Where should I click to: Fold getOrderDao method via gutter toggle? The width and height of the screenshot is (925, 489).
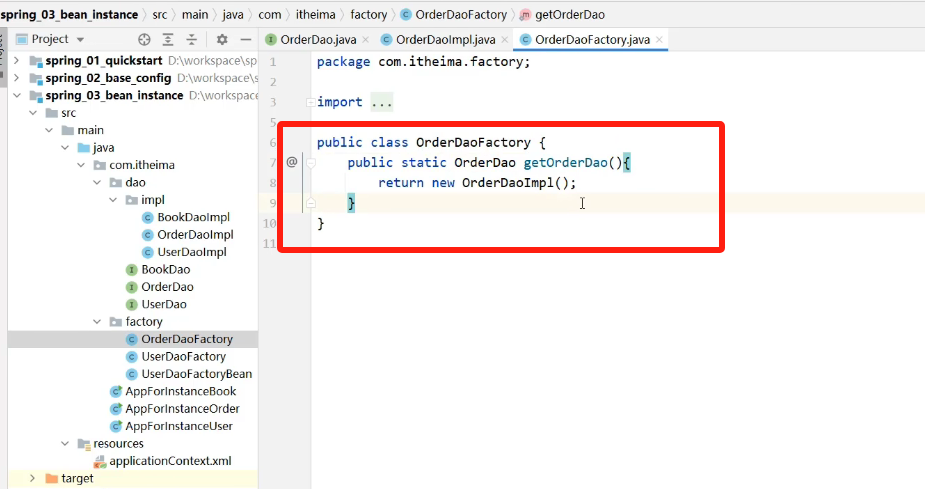coord(310,163)
